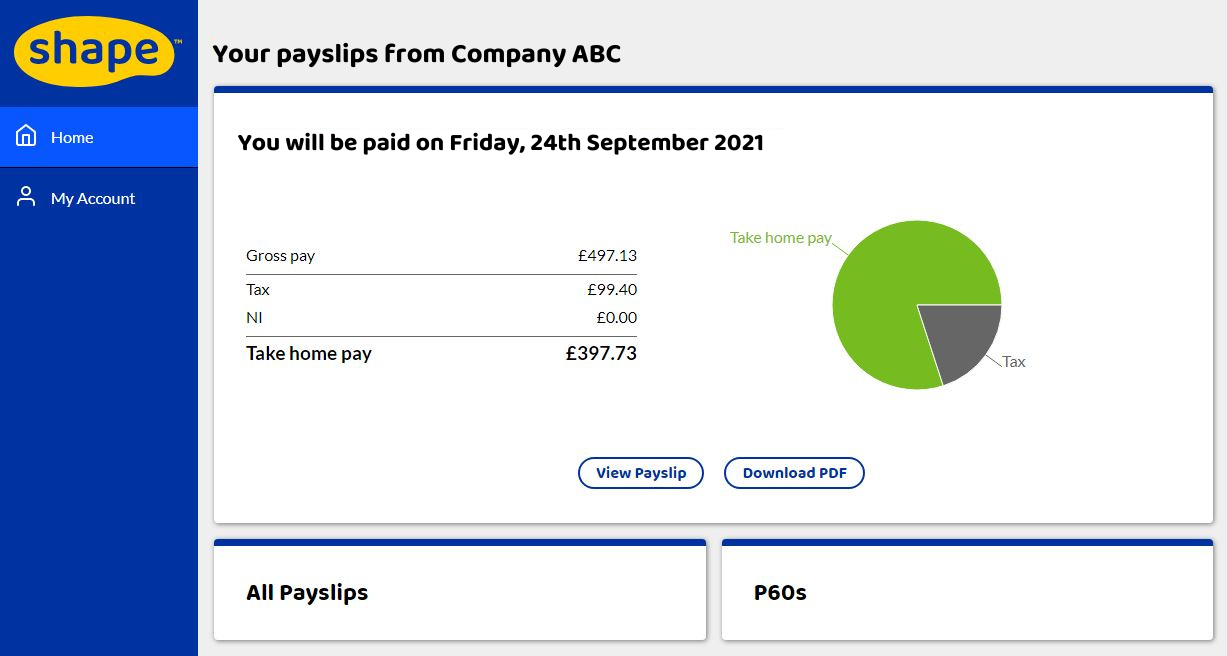Click the Take home pay total £397.73
Image resolution: width=1227 pixels, height=656 pixels.
click(x=601, y=353)
